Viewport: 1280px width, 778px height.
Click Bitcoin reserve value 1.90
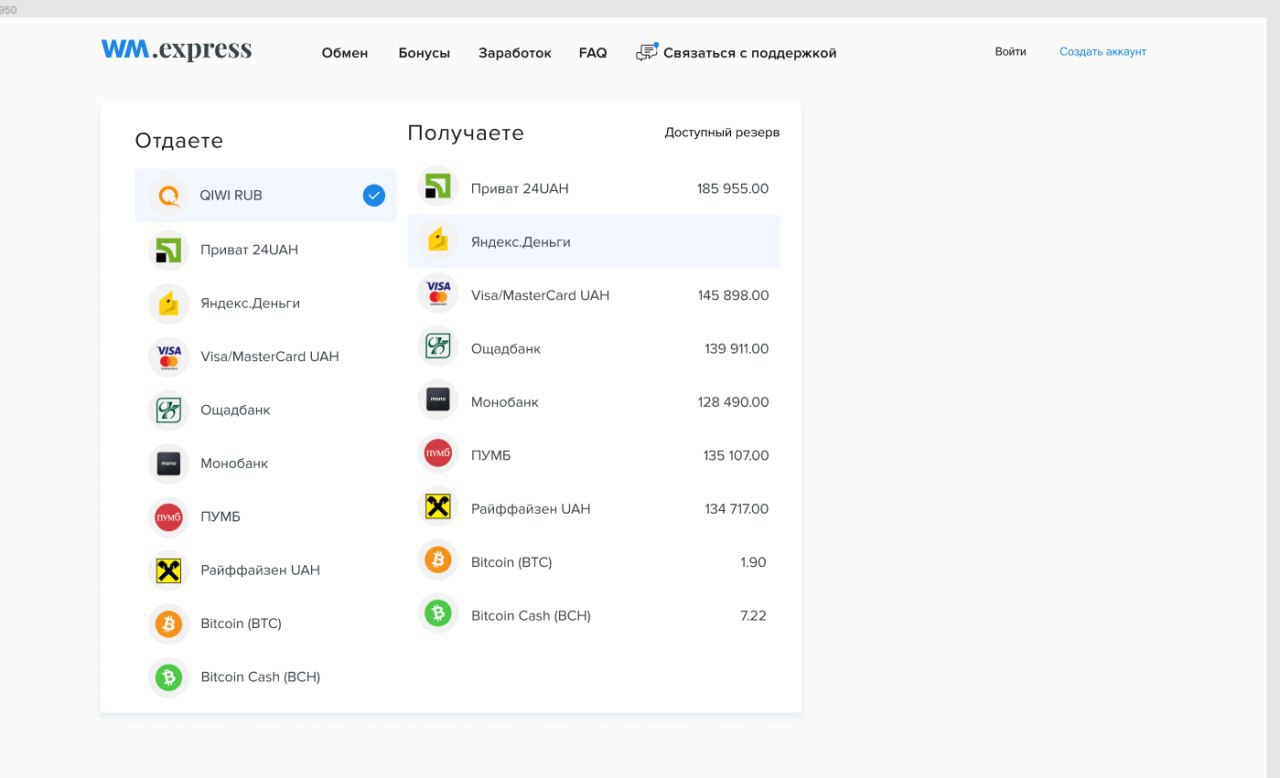[x=754, y=562]
